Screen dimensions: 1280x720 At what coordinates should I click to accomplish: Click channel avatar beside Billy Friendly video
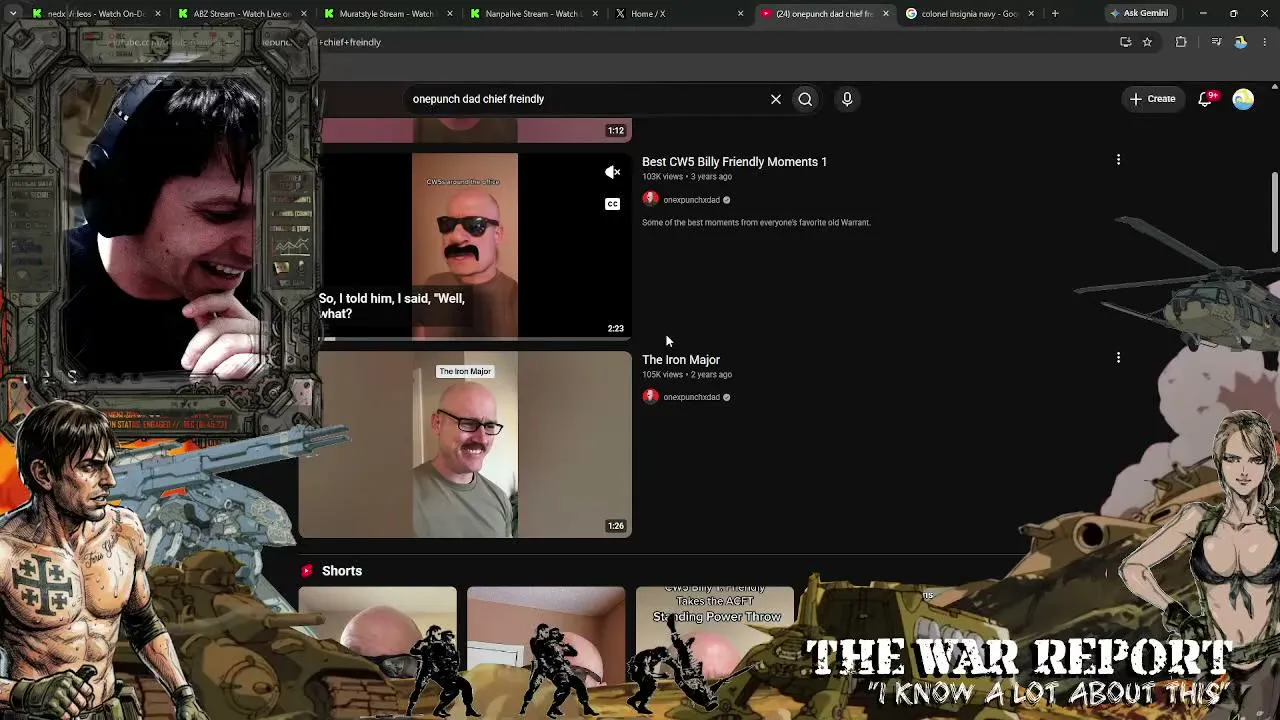point(650,200)
